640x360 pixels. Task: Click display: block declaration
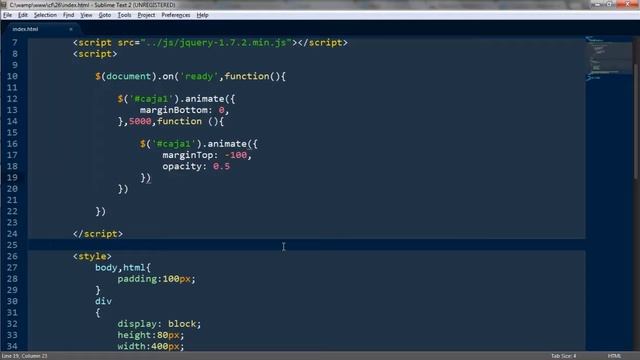point(159,324)
